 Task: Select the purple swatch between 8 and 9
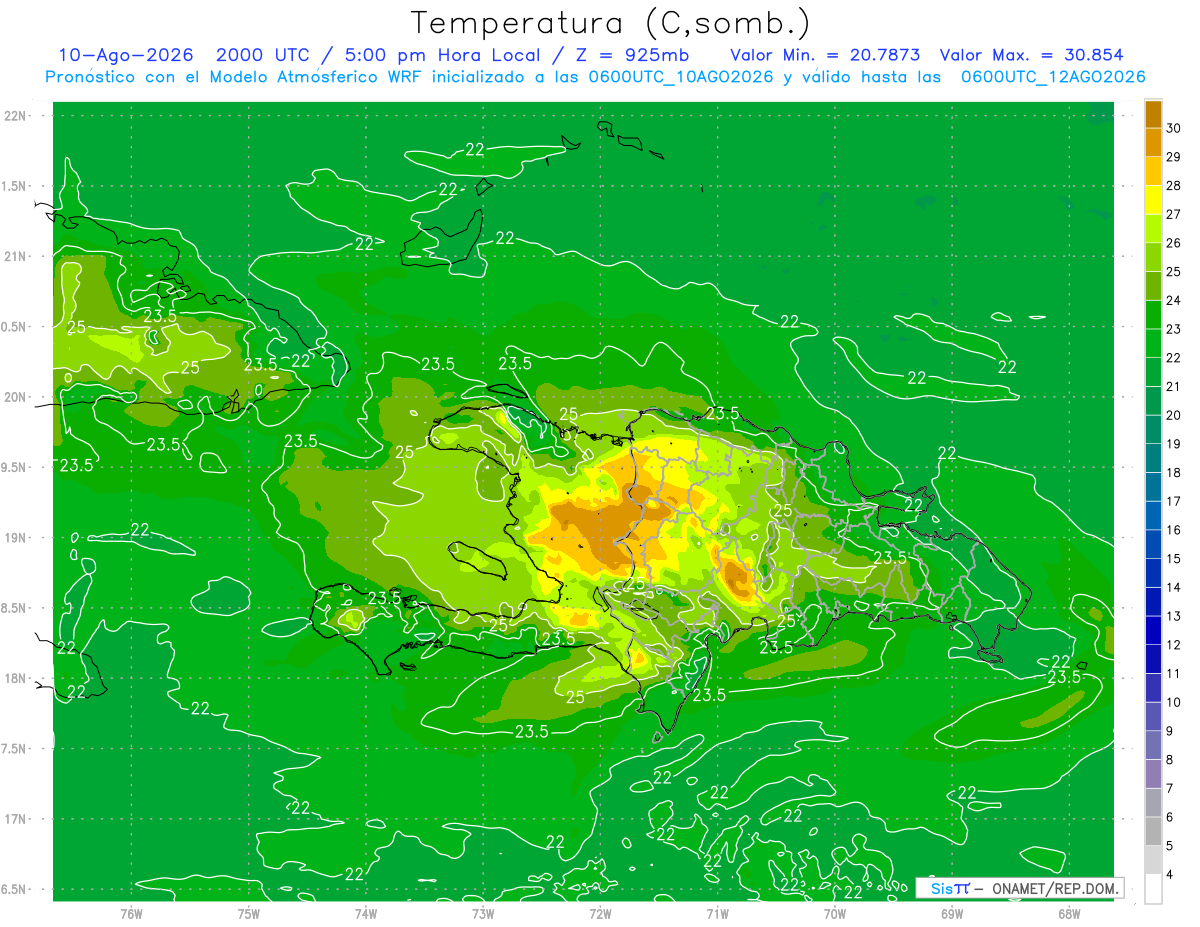click(1153, 746)
